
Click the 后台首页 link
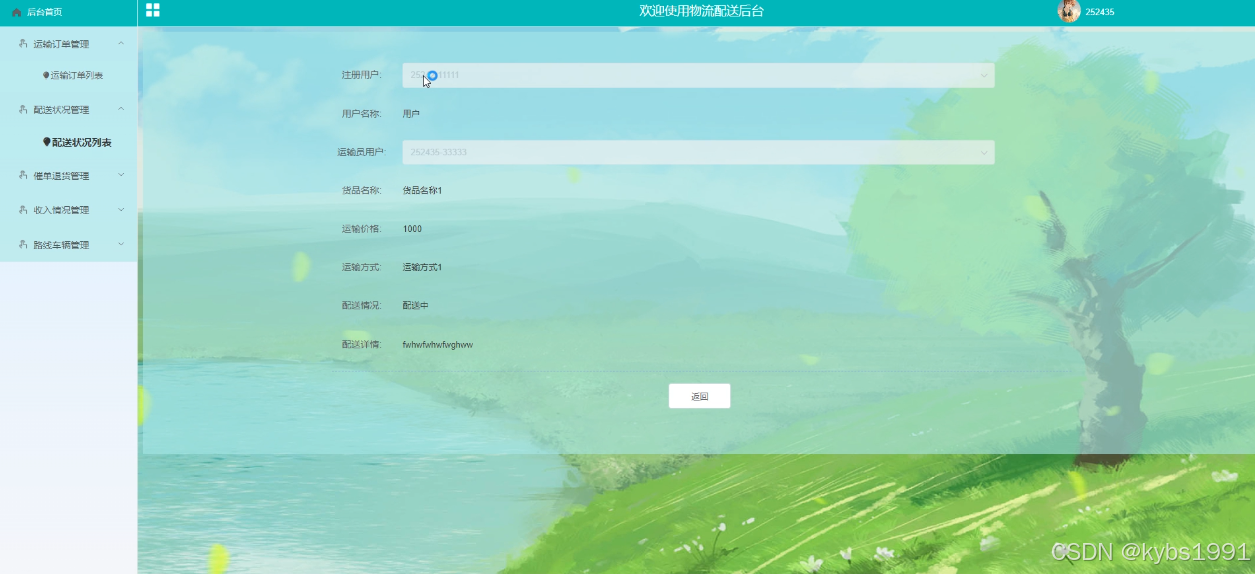pyautogui.click(x=44, y=12)
